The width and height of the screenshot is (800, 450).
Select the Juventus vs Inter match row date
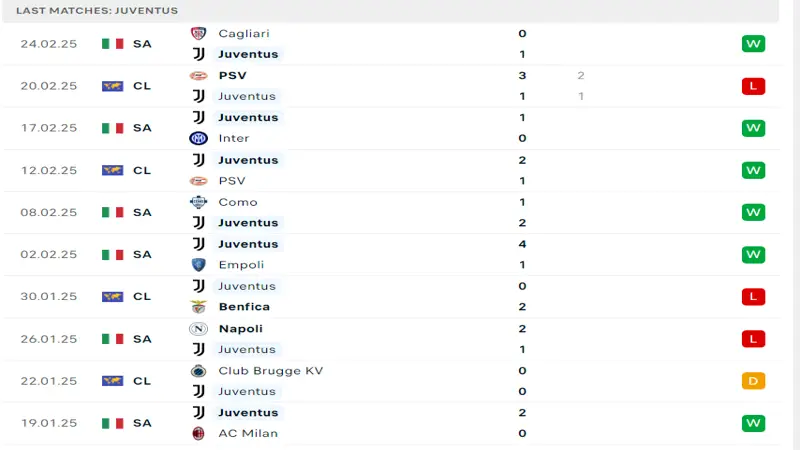[49, 128]
